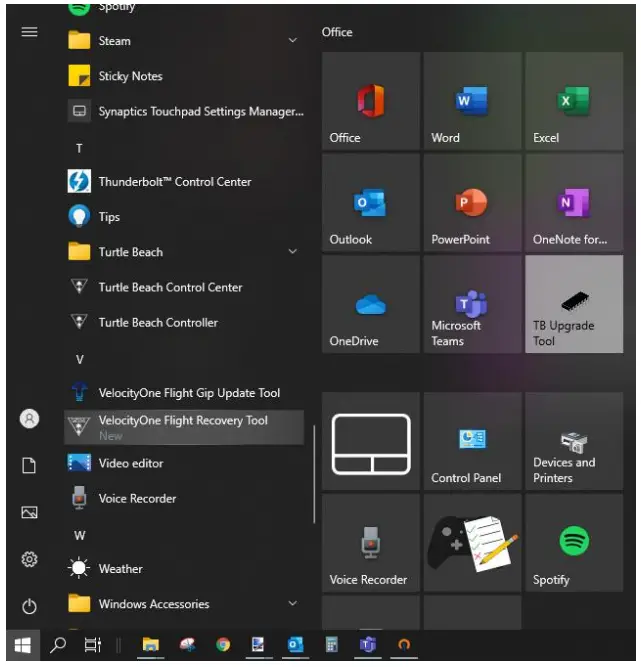
Task: Switch to Teams in the taskbar
Action: 368,646
